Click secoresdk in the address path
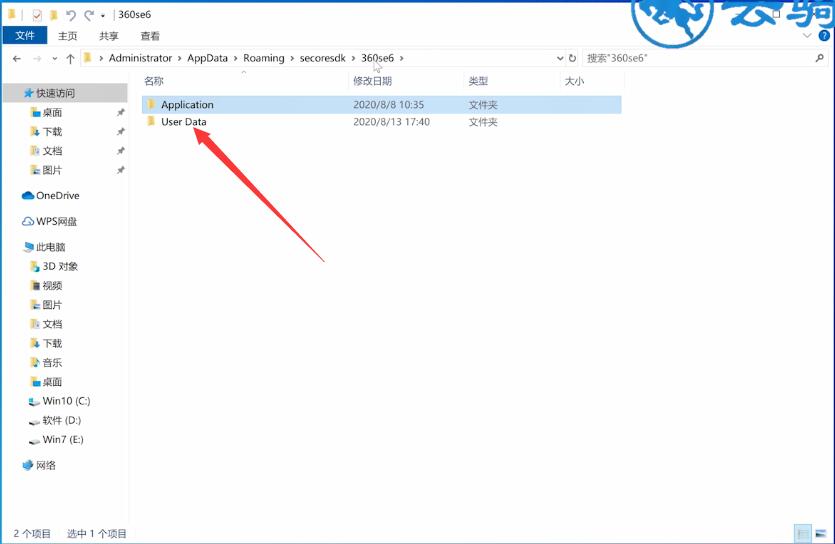 (x=323, y=58)
